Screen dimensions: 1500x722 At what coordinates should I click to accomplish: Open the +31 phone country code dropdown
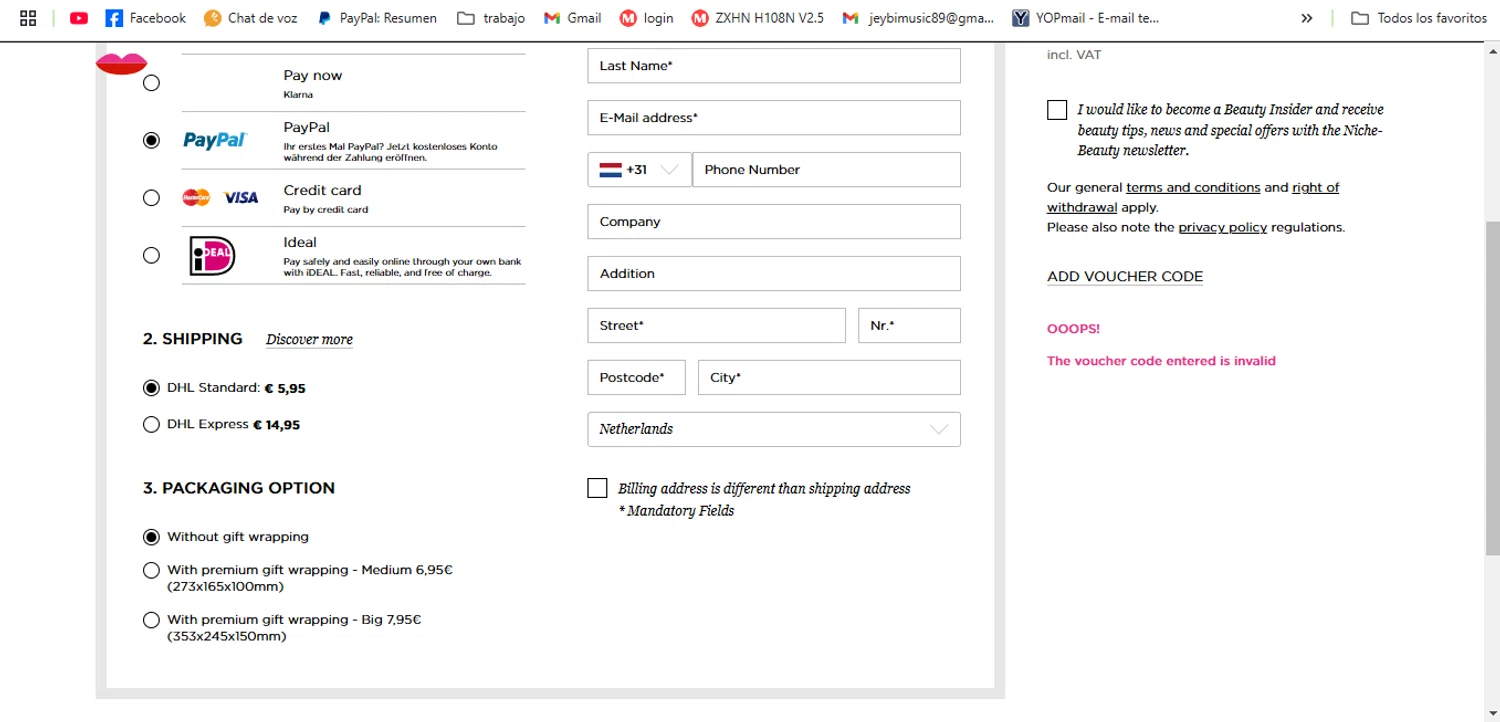639,170
